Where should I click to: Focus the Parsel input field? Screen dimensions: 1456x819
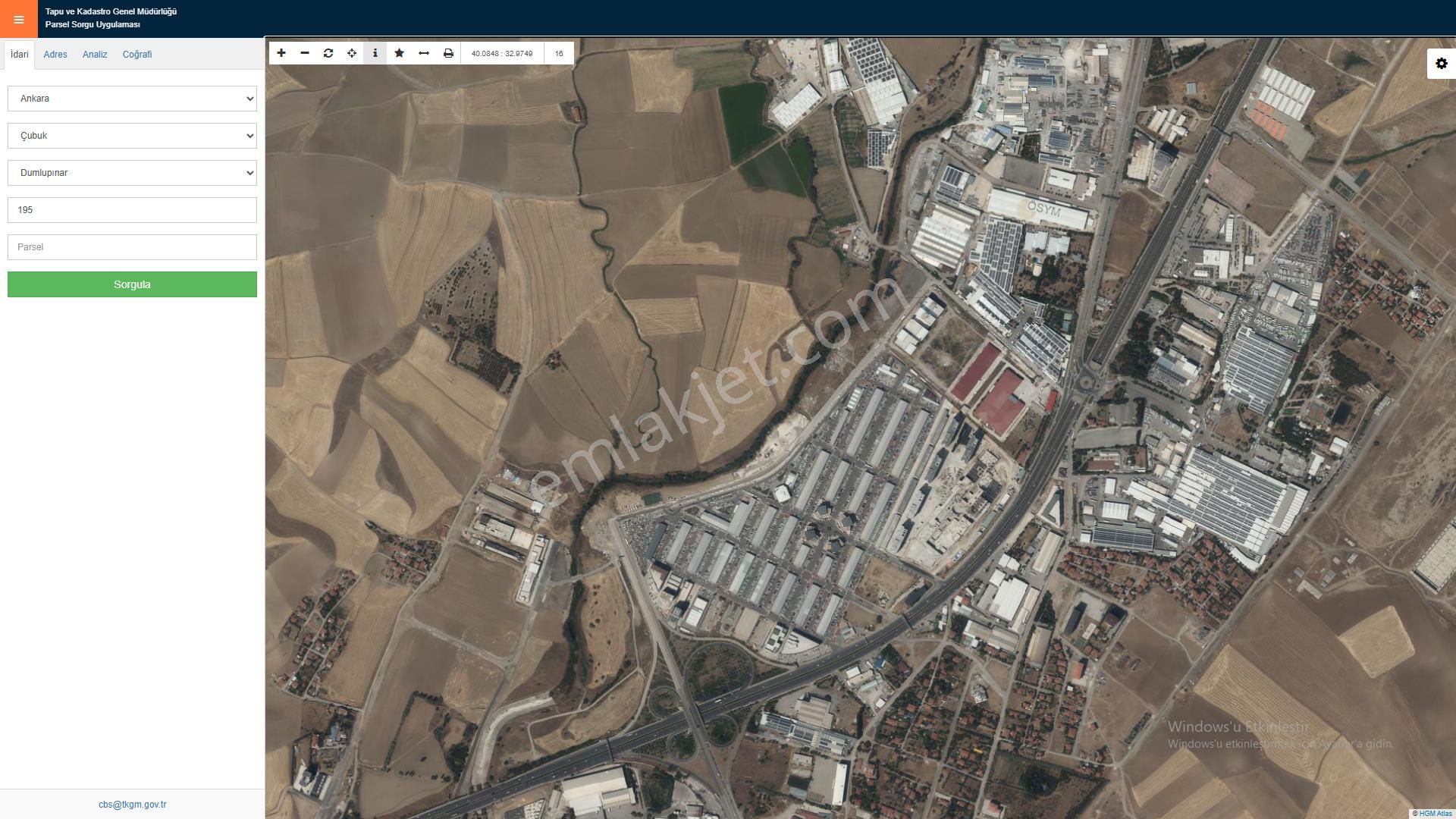tap(132, 247)
